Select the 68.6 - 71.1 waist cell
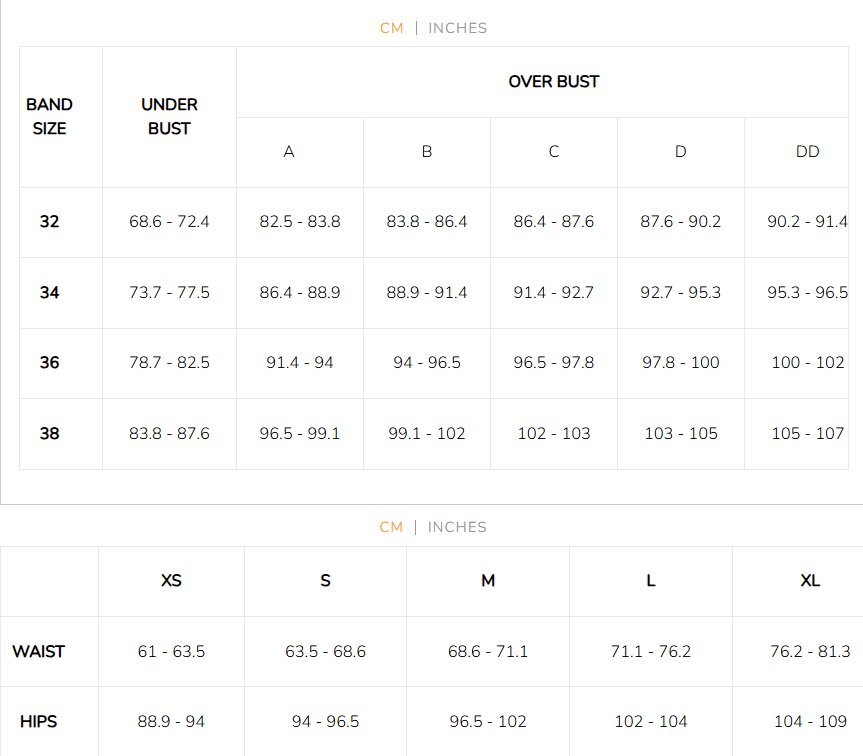Image resolution: width=863 pixels, height=756 pixels. pyautogui.click(x=488, y=652)
